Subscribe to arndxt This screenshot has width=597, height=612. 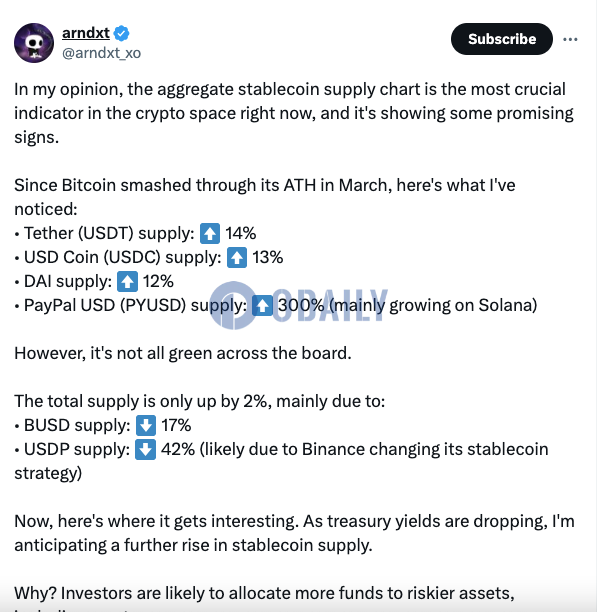tap(502, 39)
